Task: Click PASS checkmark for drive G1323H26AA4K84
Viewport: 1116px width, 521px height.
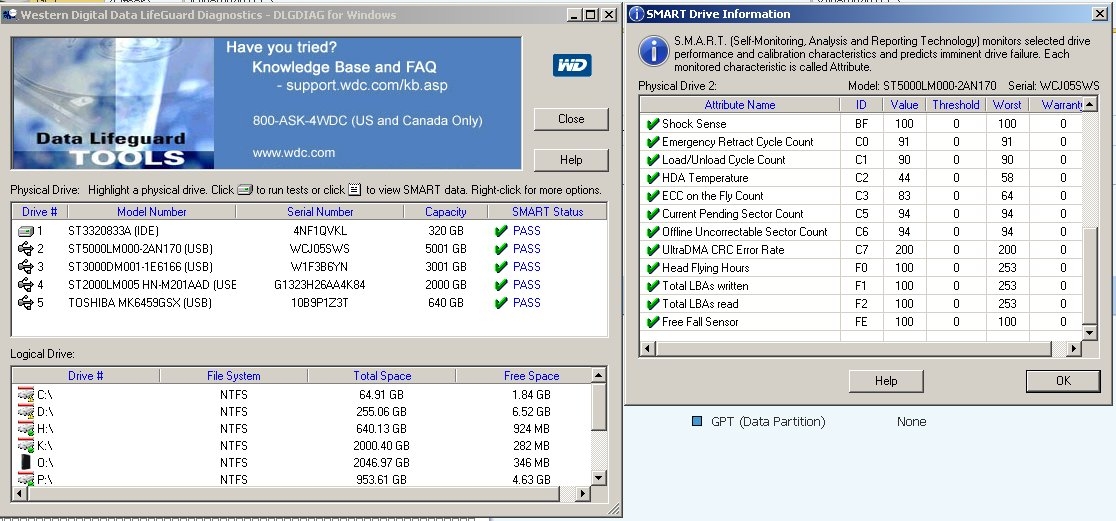Action: [x=501, y=285]
